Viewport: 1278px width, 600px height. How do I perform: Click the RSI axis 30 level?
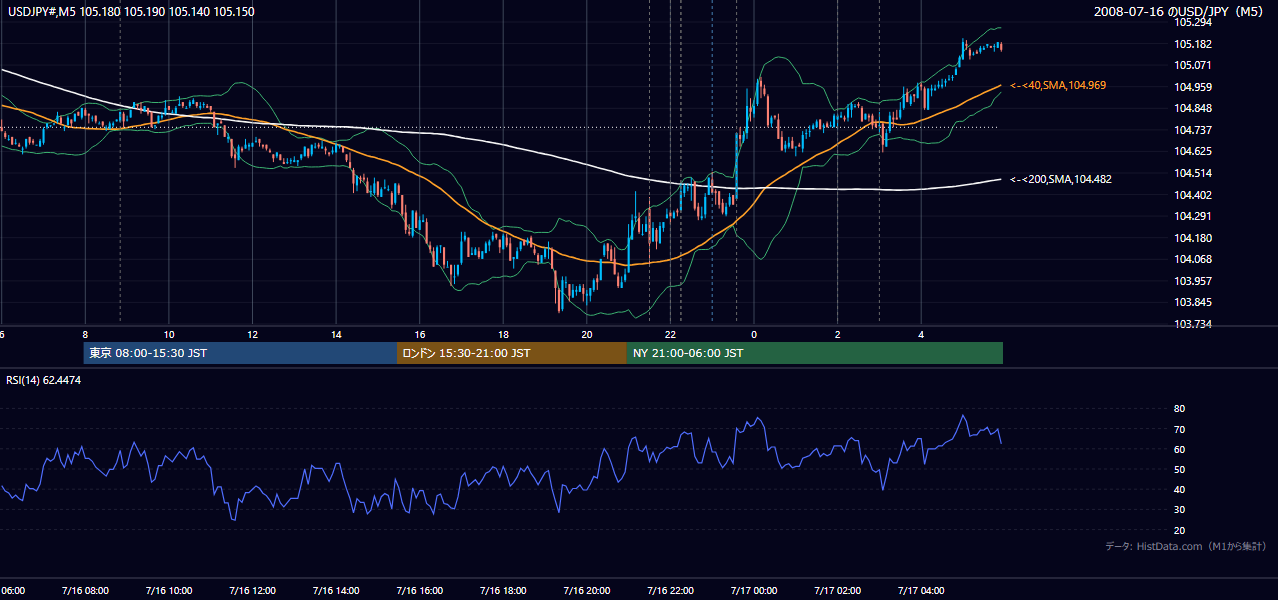[1179, 510]
